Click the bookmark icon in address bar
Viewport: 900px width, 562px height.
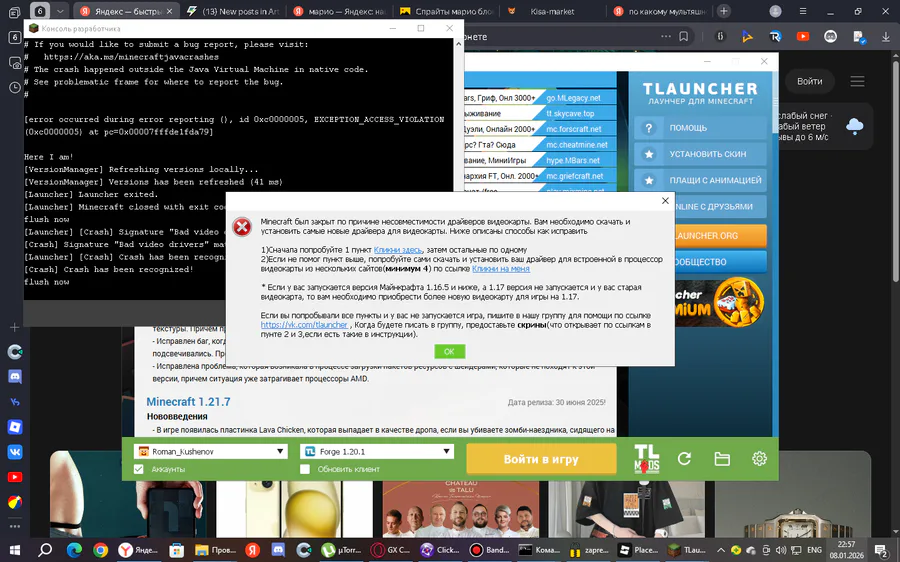point(684,36)
